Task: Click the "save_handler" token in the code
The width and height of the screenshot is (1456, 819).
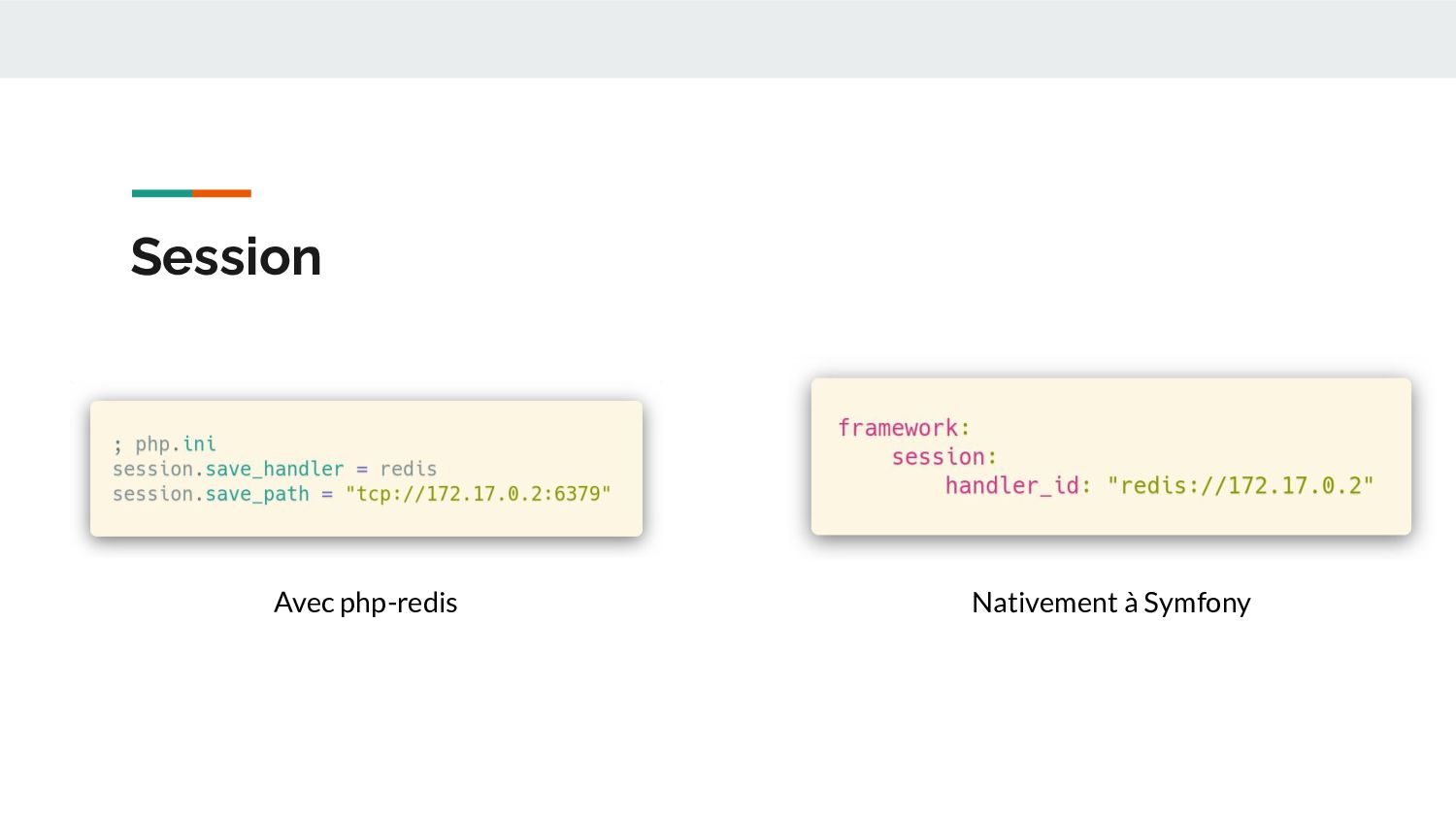Action: (x=275, y=470)
